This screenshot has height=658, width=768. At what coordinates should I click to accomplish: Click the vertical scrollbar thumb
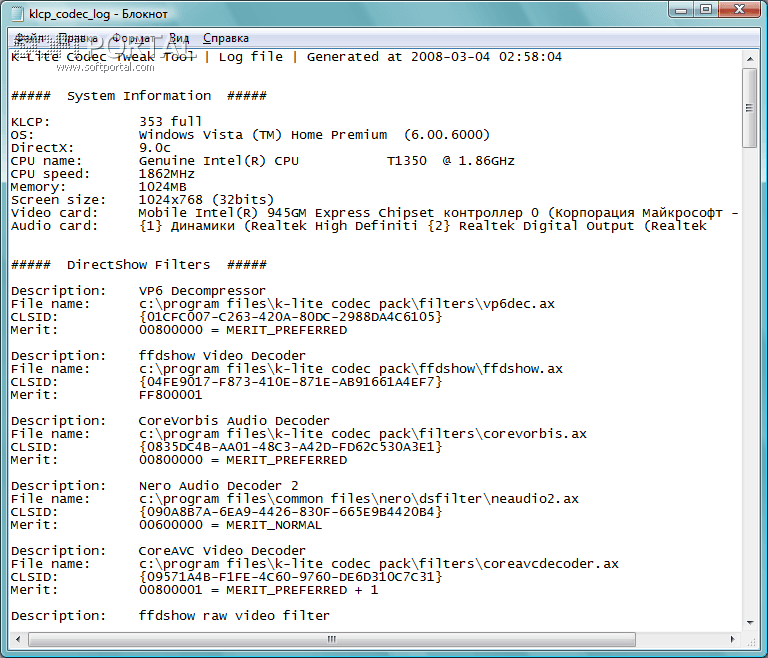(x=750, y=108)
